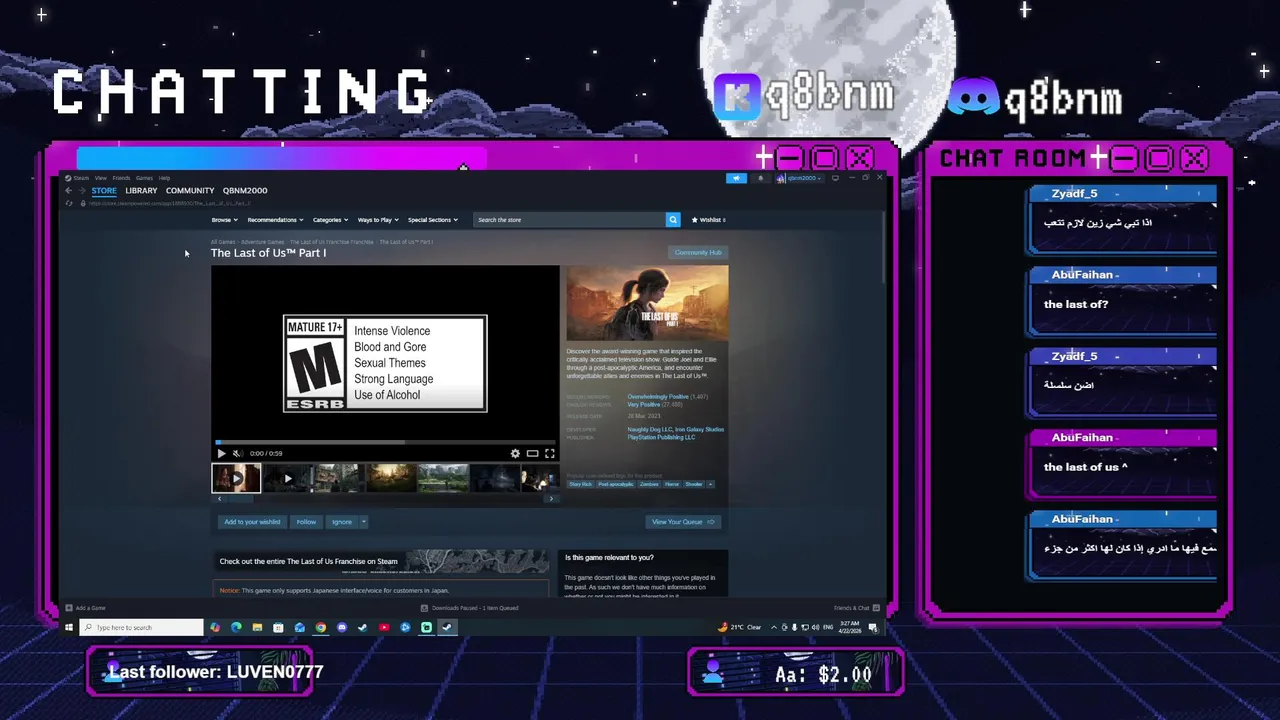
Task: Switch to the LIBRARY tab
Action: (x=141, y=190)
